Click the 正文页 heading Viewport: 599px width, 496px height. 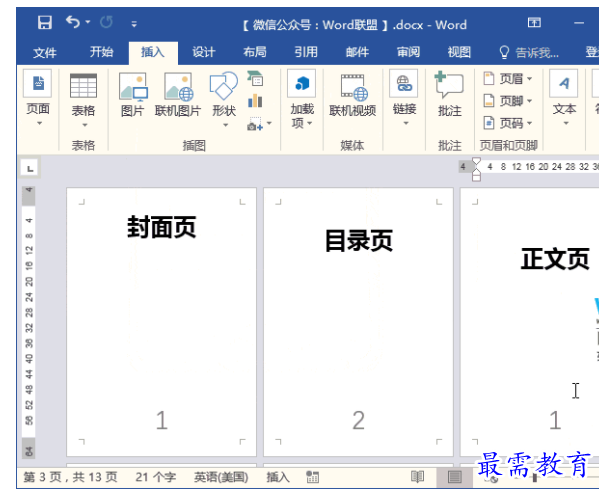point(555,259)
